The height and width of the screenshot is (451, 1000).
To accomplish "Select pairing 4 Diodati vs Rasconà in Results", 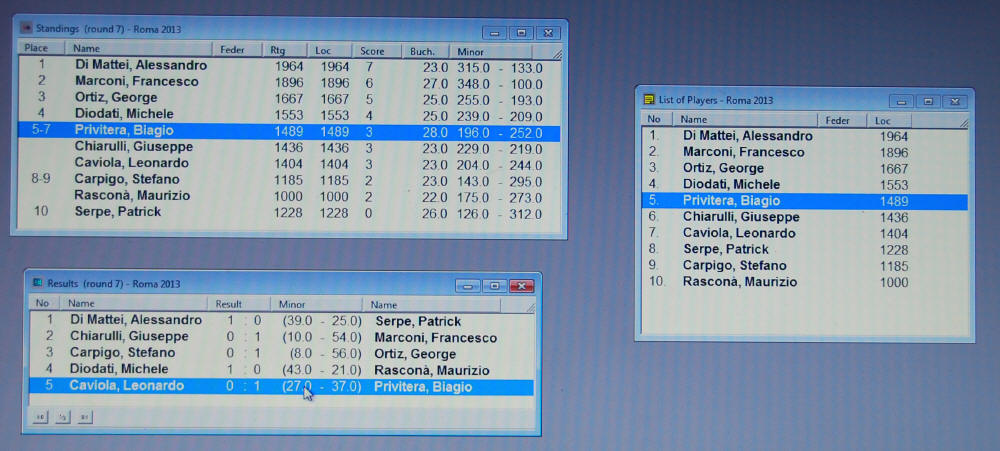I will 281,370.
